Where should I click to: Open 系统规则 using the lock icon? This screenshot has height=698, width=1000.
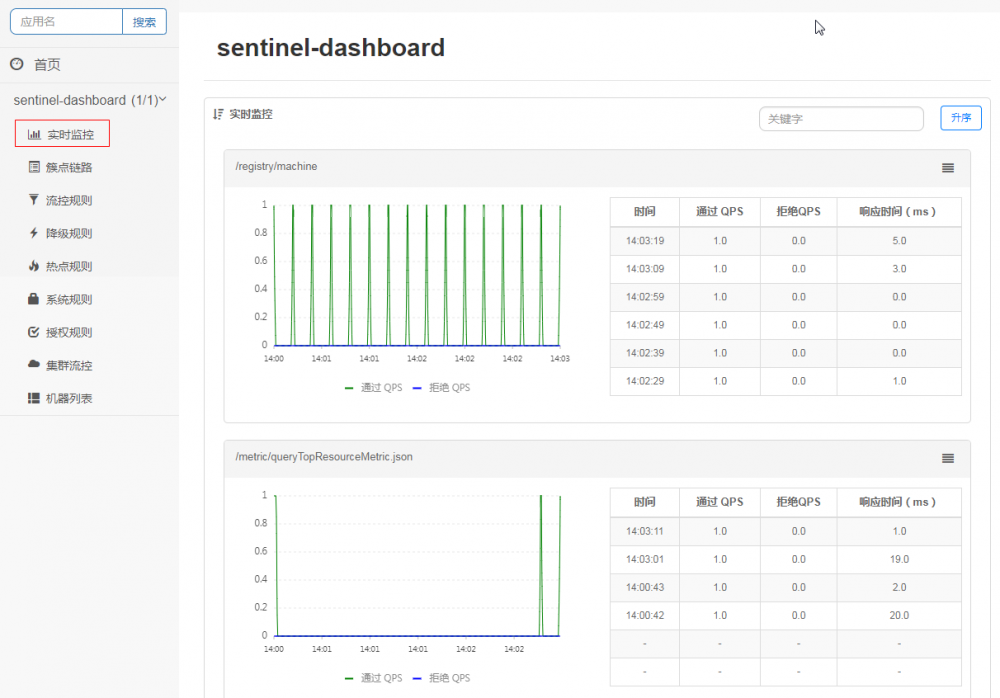pos(31,298)
